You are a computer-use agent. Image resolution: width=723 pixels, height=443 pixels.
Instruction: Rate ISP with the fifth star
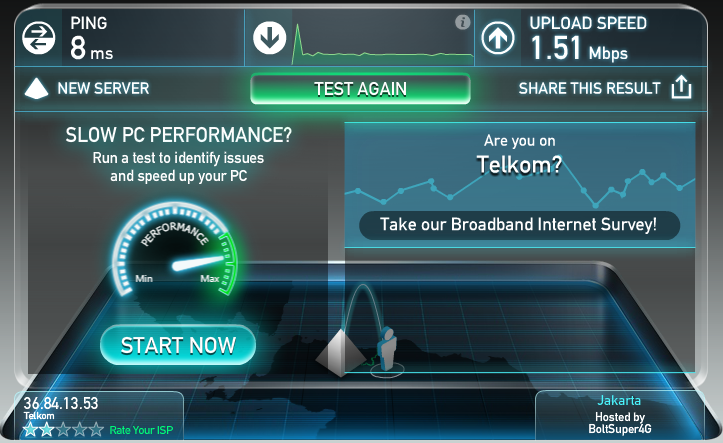point(96,430)
